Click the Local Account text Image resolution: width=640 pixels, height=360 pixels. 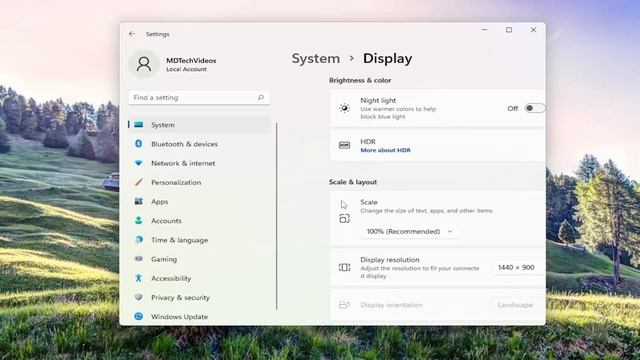[x=186, y=69]
